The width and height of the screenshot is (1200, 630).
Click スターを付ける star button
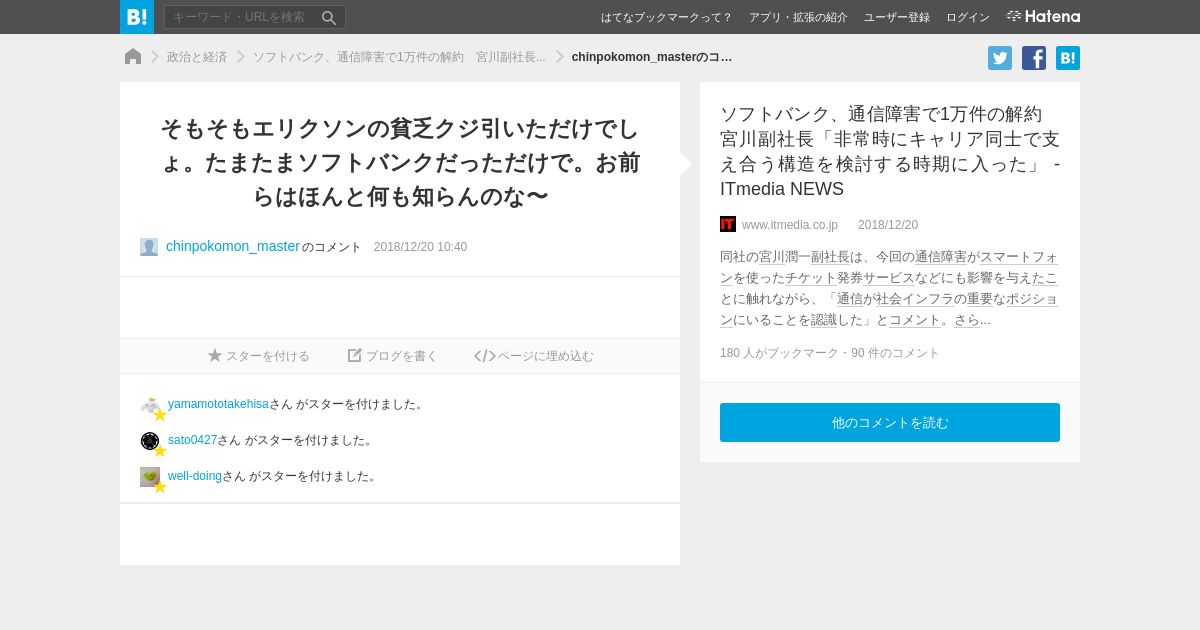[x=259, y=356]
